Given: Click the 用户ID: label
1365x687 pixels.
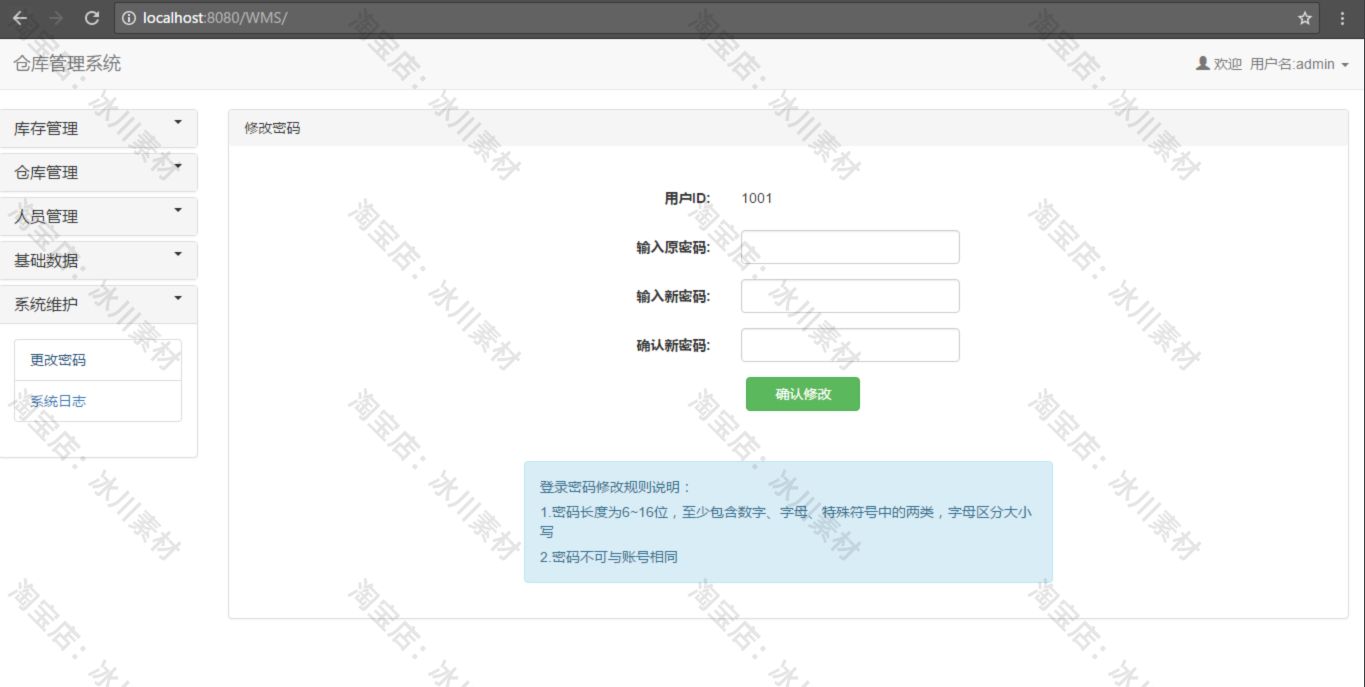Looking at the screenshot, I should point(687,198).
